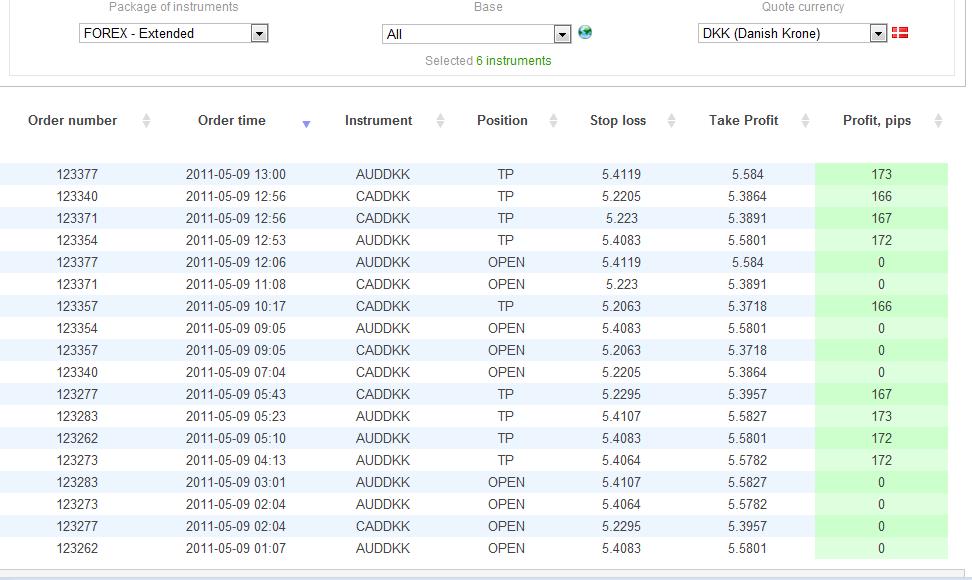Click the '6 instruments' link

click(513, 61)
